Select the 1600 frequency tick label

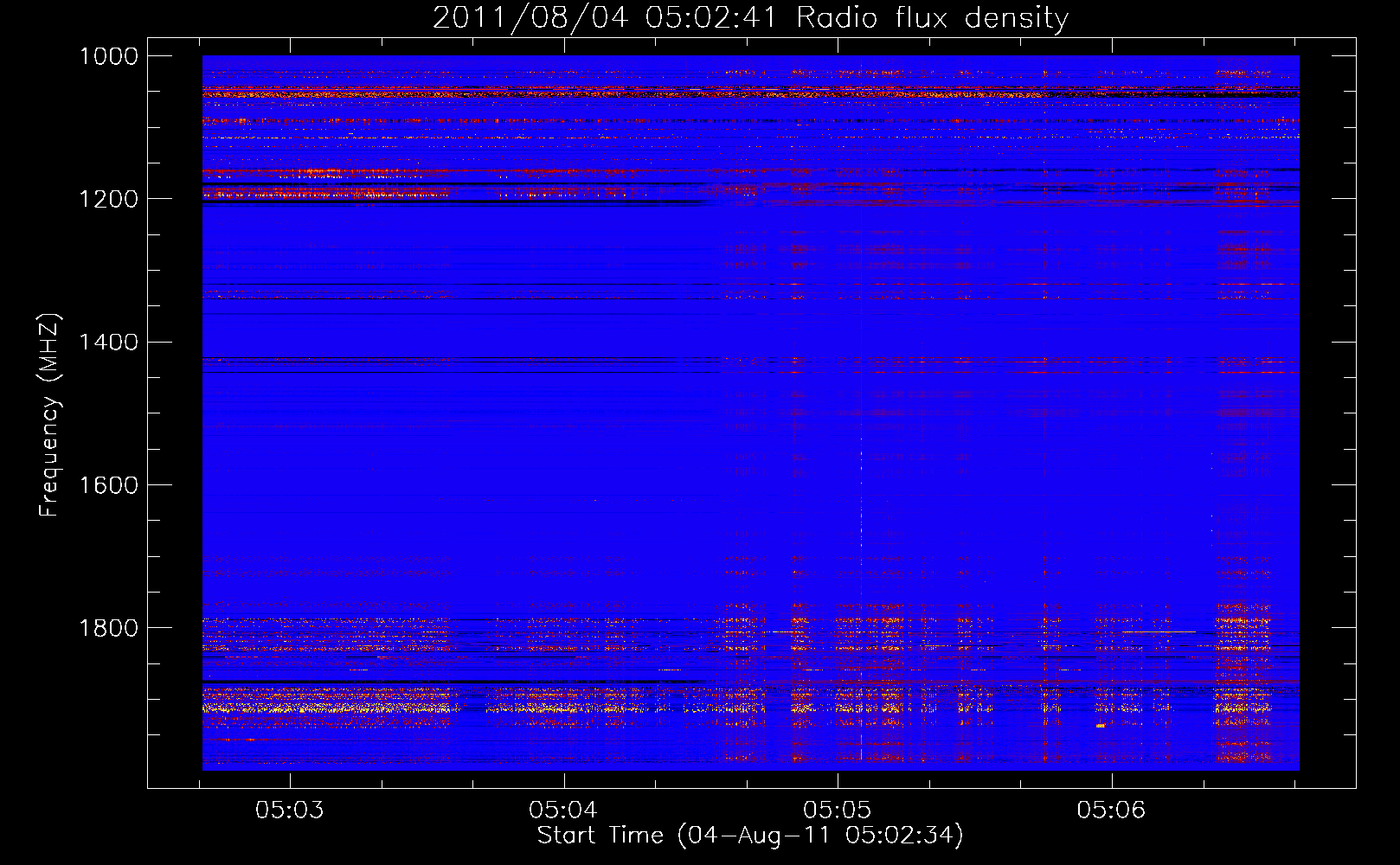(x=109, y=485)
